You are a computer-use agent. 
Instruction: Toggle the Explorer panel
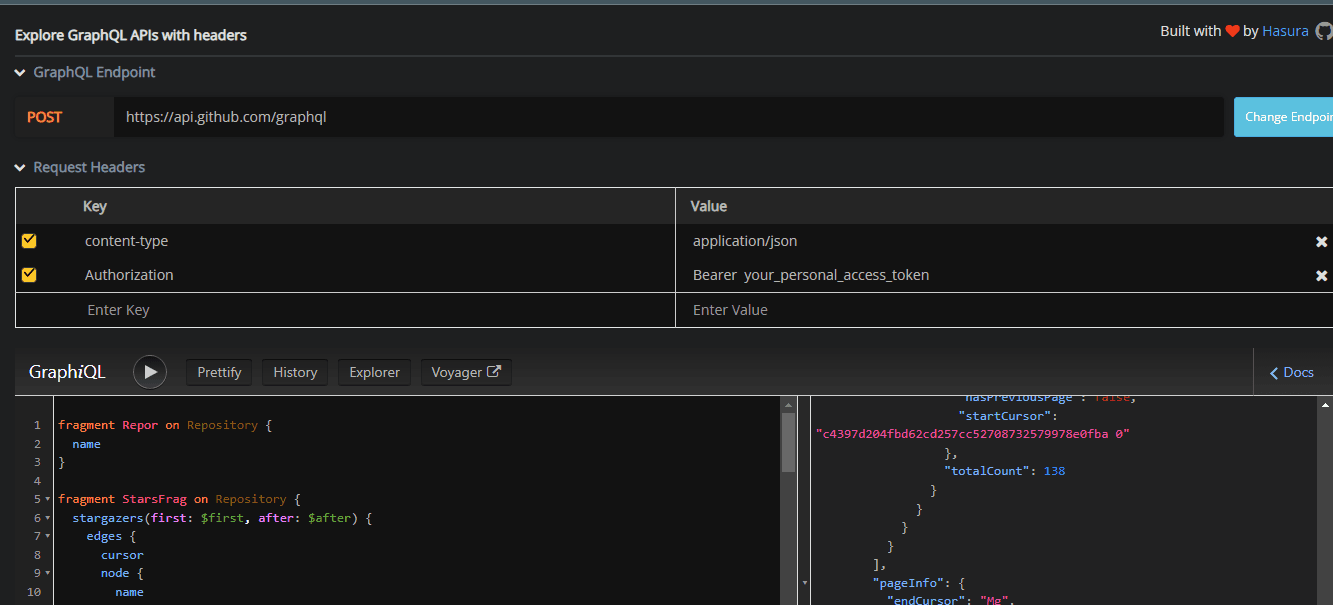tap(375, 372)
